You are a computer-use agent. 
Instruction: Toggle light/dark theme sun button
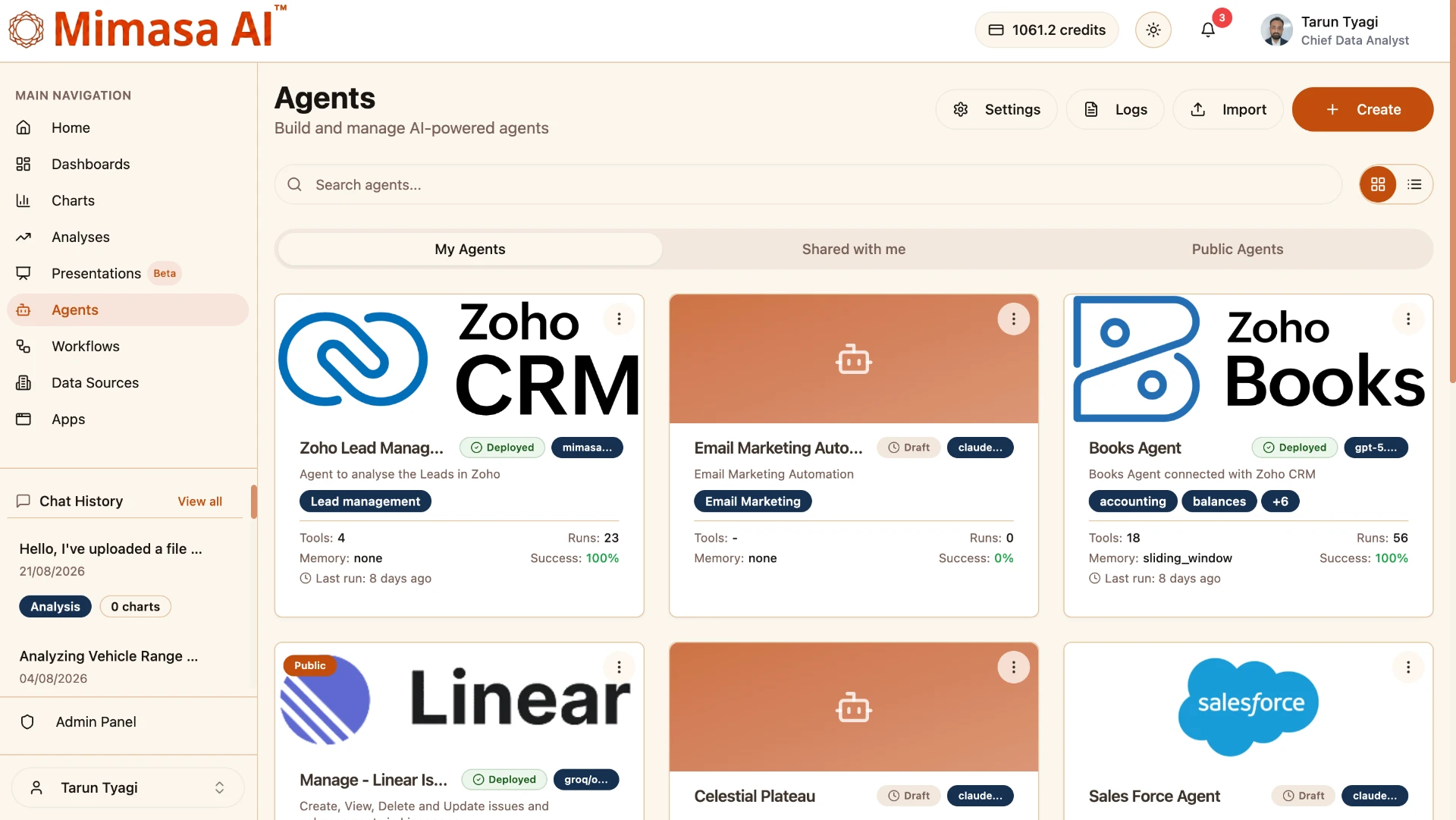coord(1153,30)
